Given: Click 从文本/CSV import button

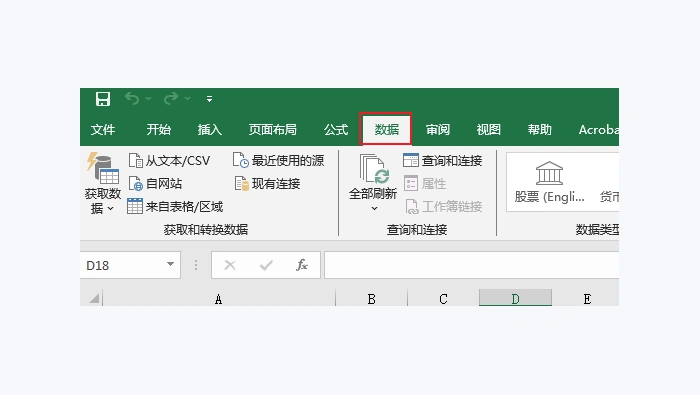Looking at the screenshot, I should point(169,160).
